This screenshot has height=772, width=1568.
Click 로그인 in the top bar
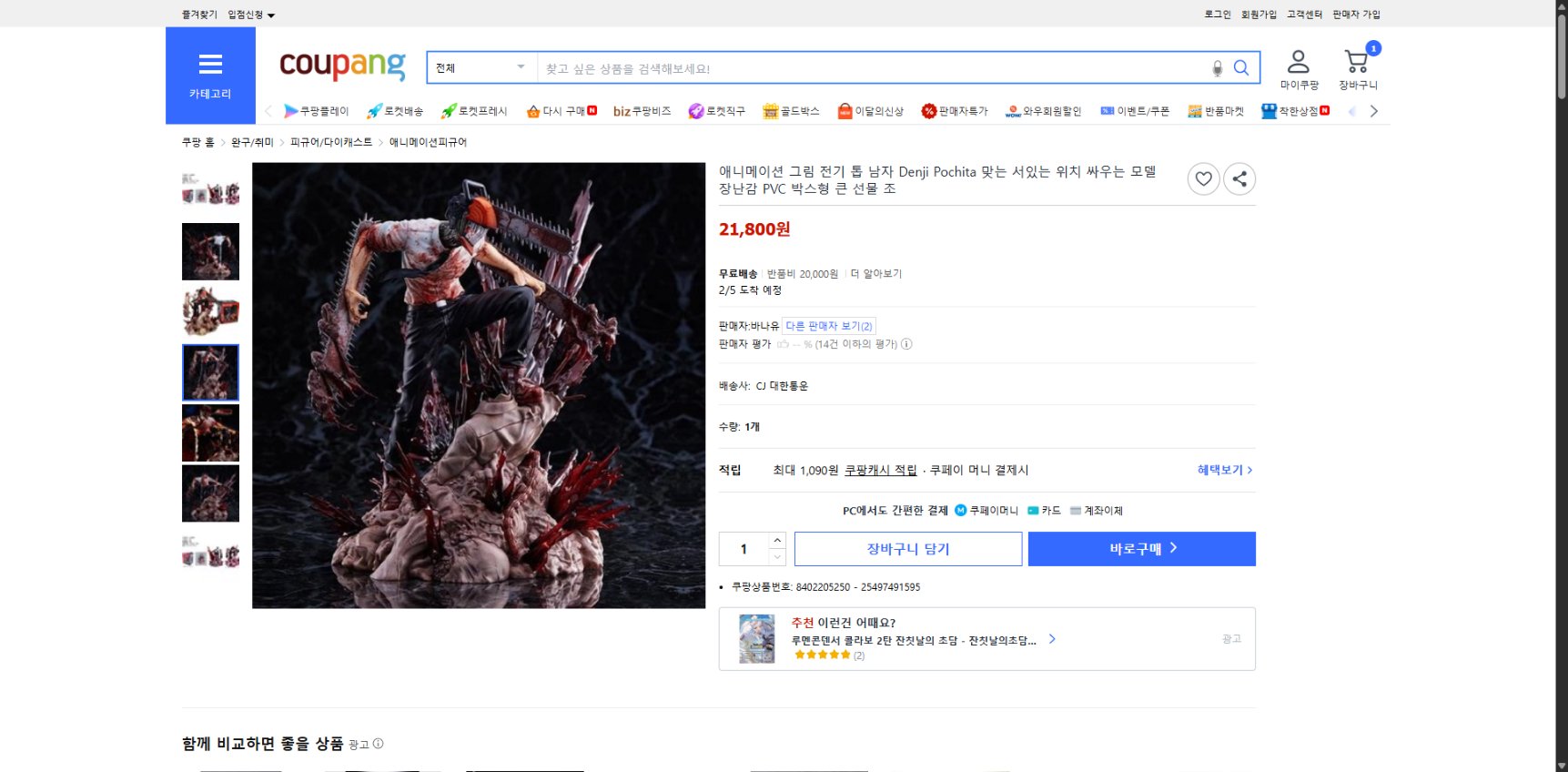tap(1218, 15)
